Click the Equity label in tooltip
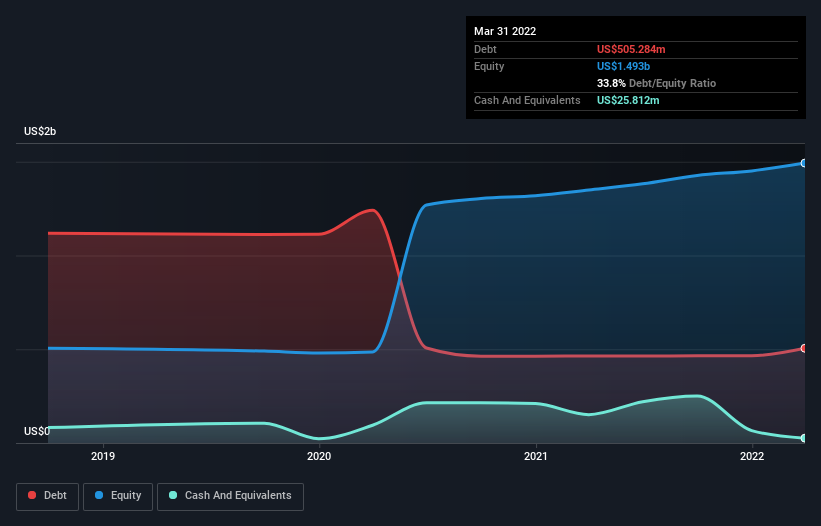Viewport: 821px width, 526px height. pyautogui.click(x=489, y=66)
